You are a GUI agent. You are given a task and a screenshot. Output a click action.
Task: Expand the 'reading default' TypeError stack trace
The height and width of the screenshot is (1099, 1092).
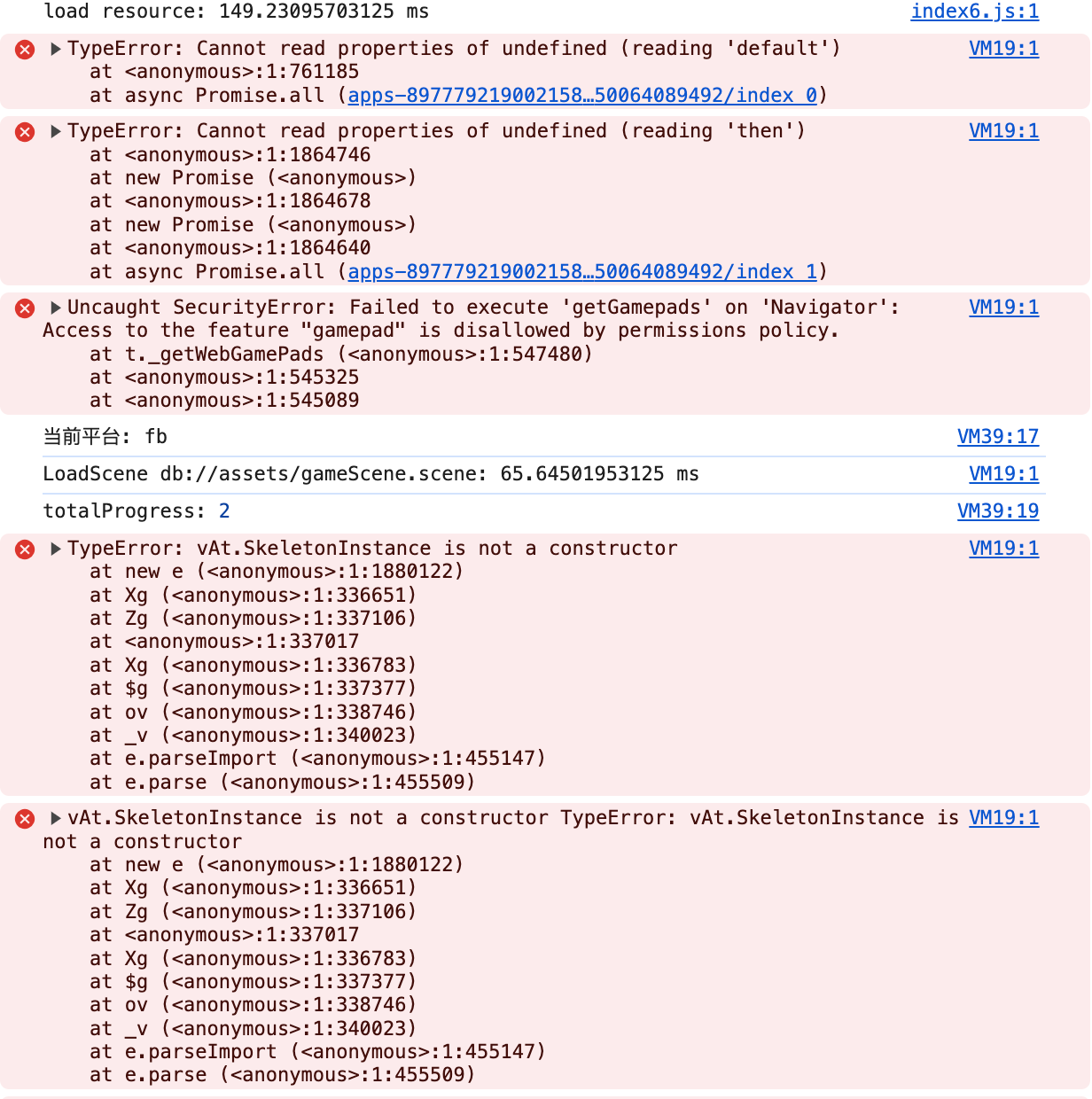pos(56,49)
